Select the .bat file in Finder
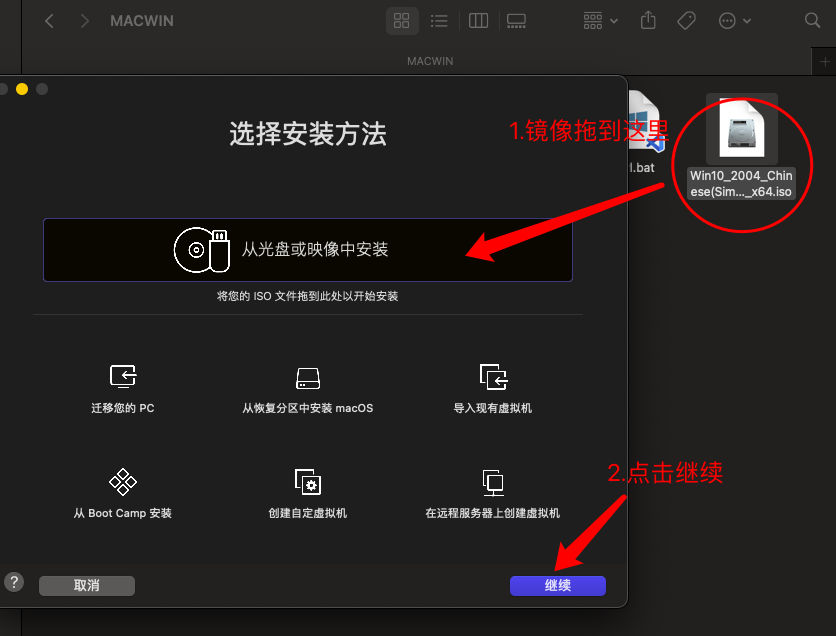836x636 pixels. point(643,133)
